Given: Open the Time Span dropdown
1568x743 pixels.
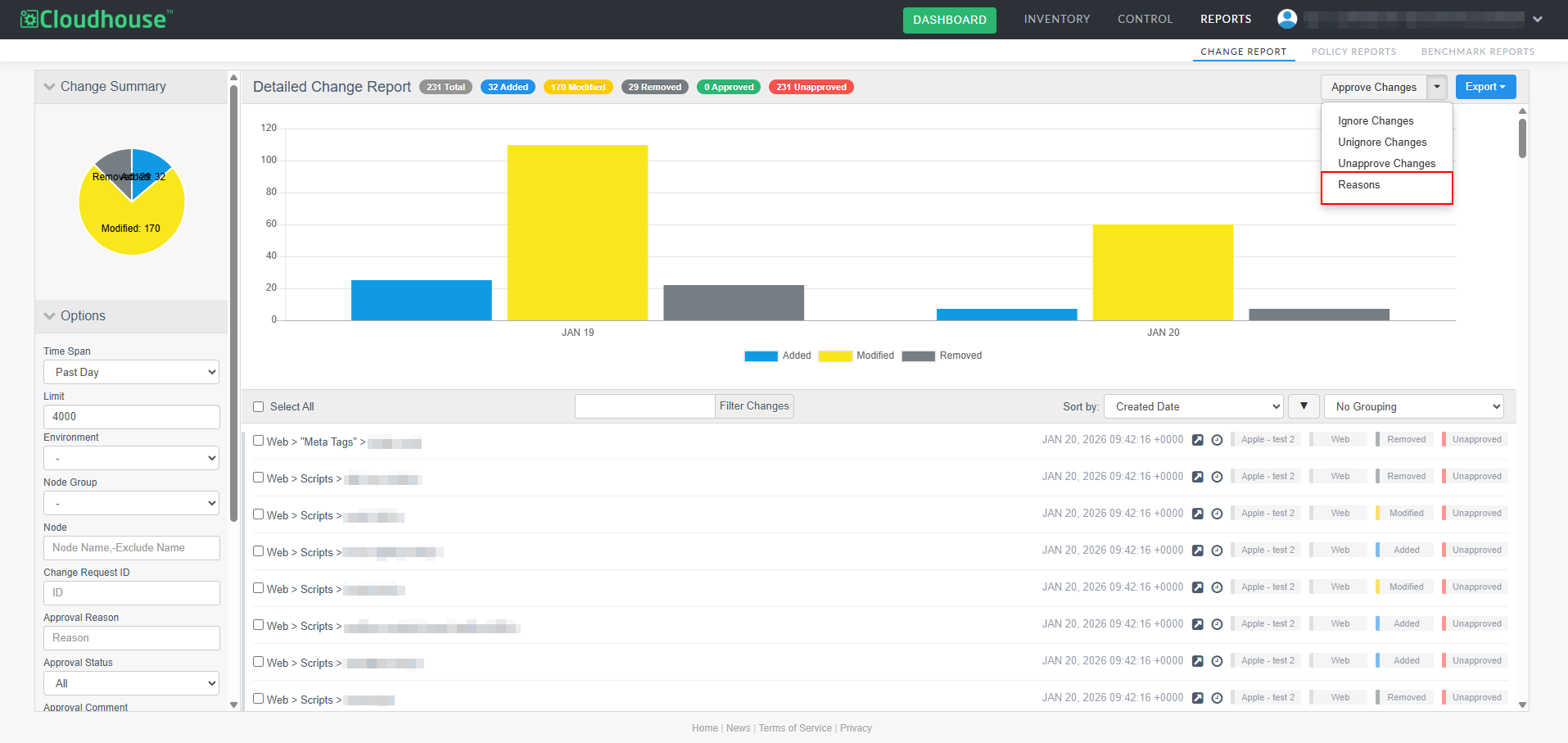Looking at the screenshot, I should (131, 372).
